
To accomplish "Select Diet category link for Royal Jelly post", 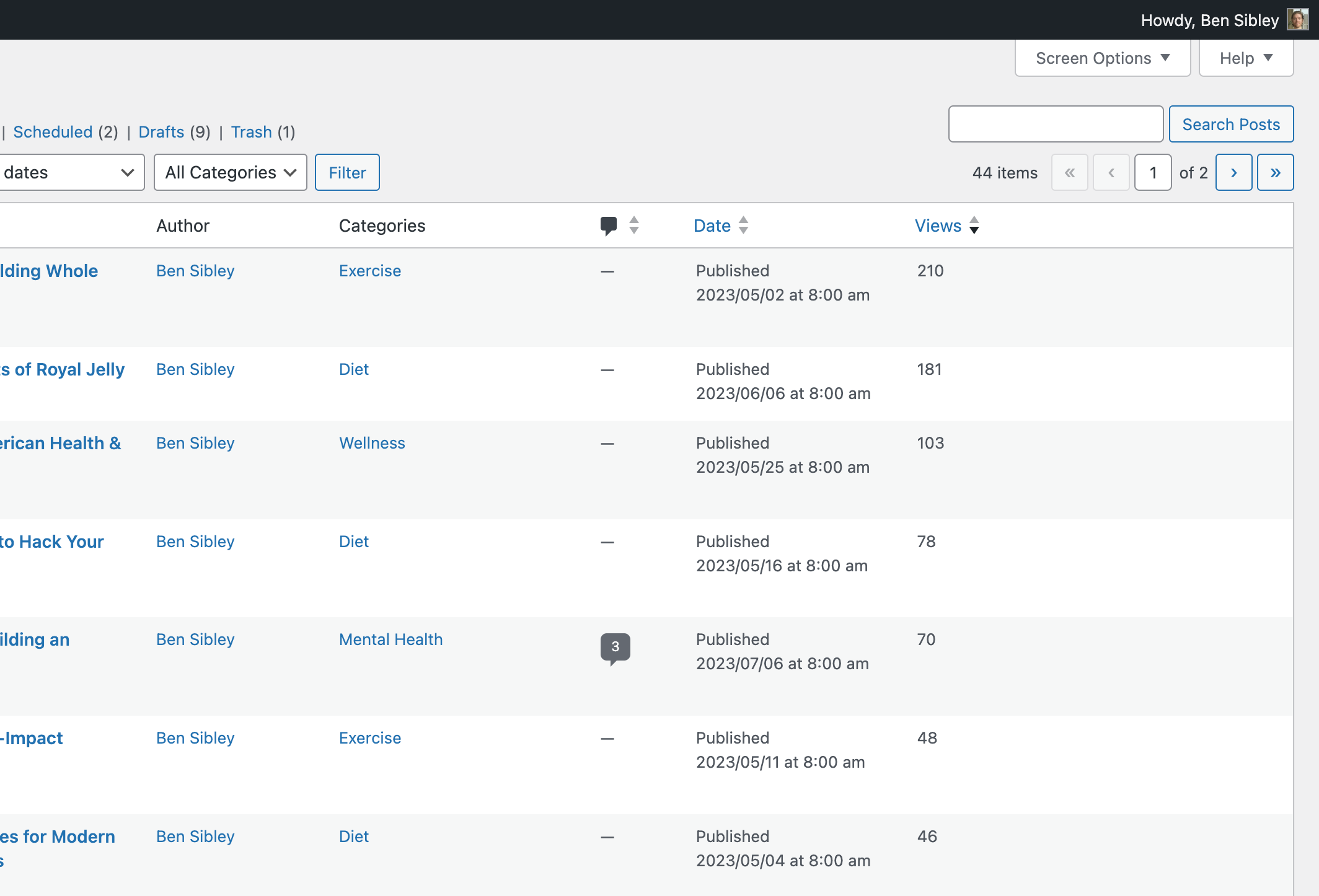I will (x=354, y=369).
